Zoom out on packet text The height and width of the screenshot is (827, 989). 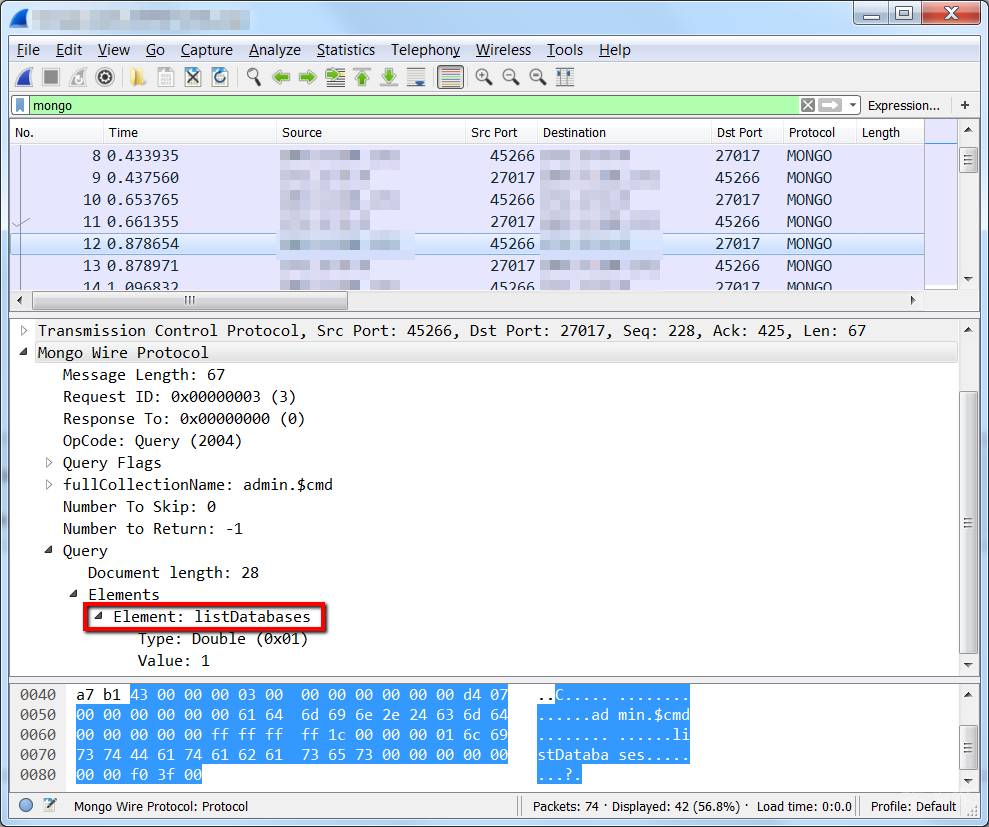[x=511, y=78]
